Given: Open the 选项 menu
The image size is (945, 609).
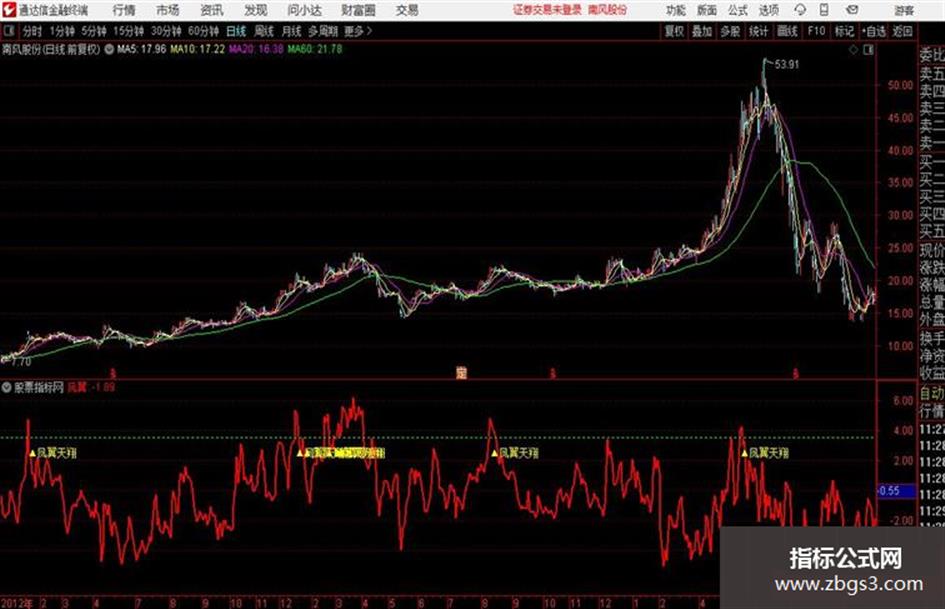Looking at the screenshot, I should click(768, 10).
